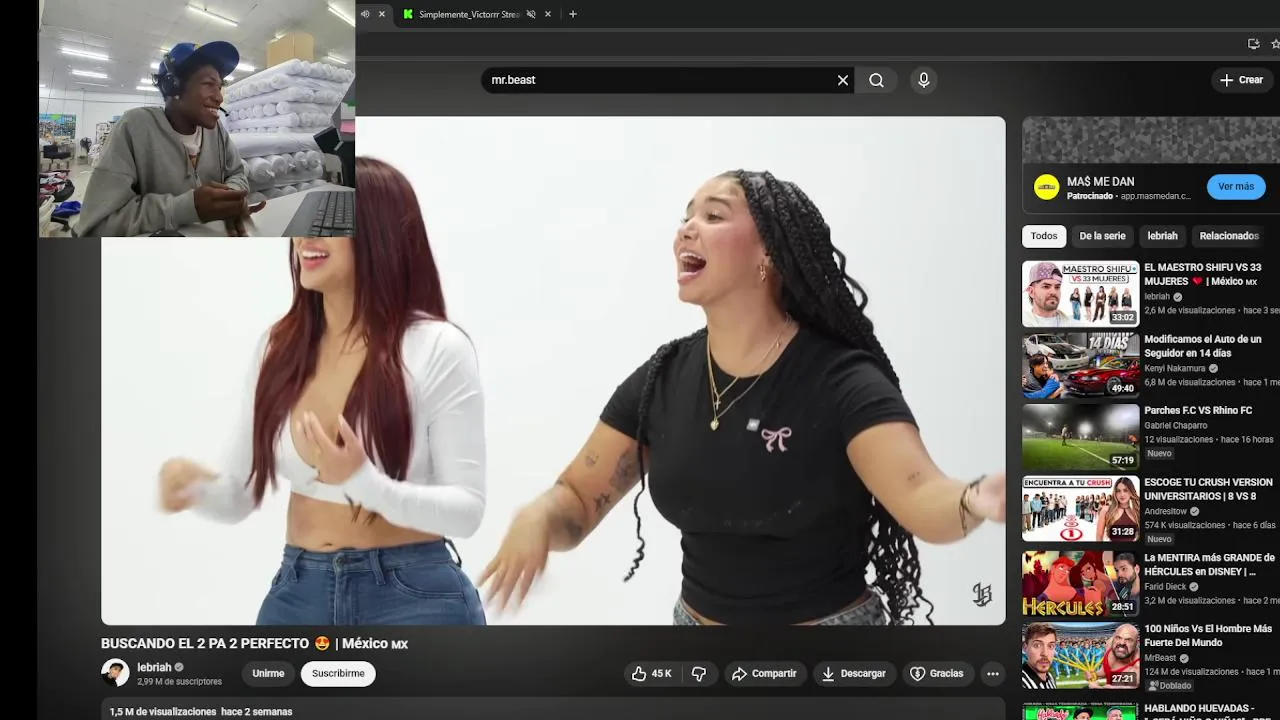Click the Farid Dieck channel name

tap(1165, 587)
